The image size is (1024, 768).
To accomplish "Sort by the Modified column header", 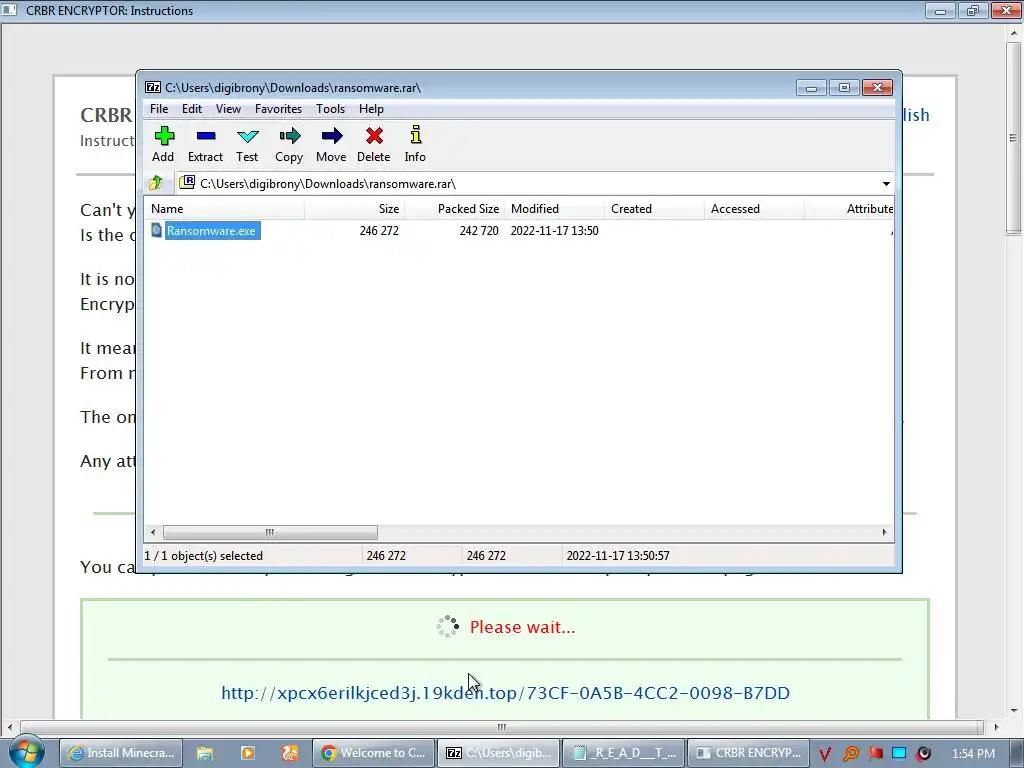I will (554, 209).
